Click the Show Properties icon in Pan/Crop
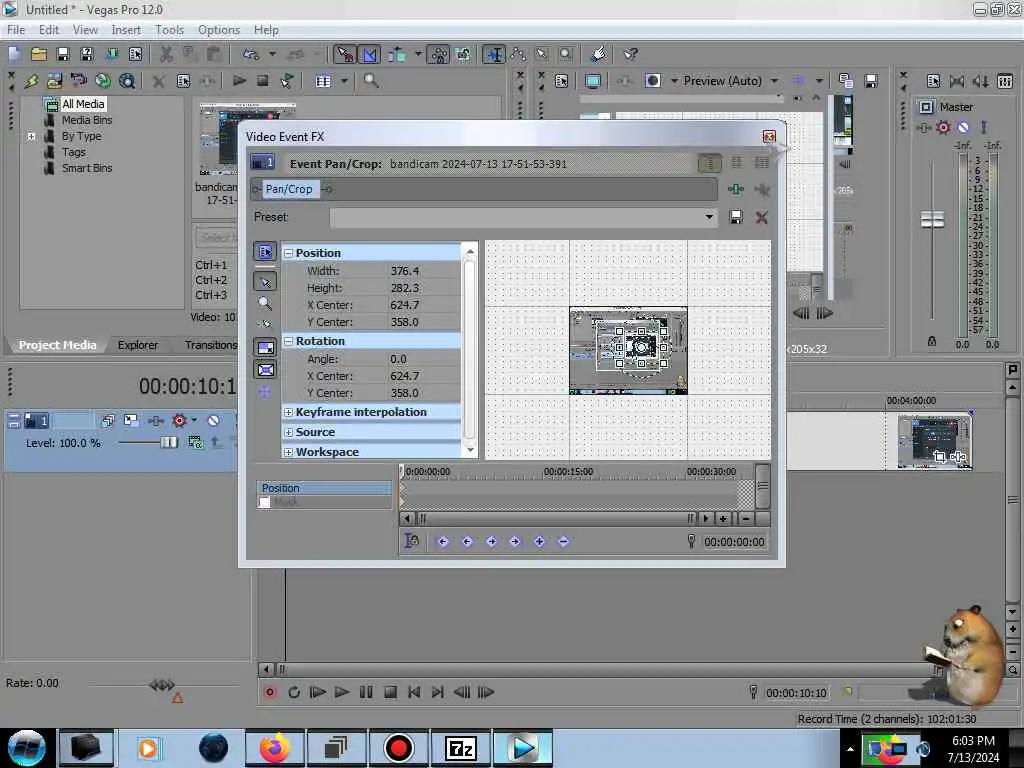The width and height of the screenshot is (1024, 768). coord(264,252)
